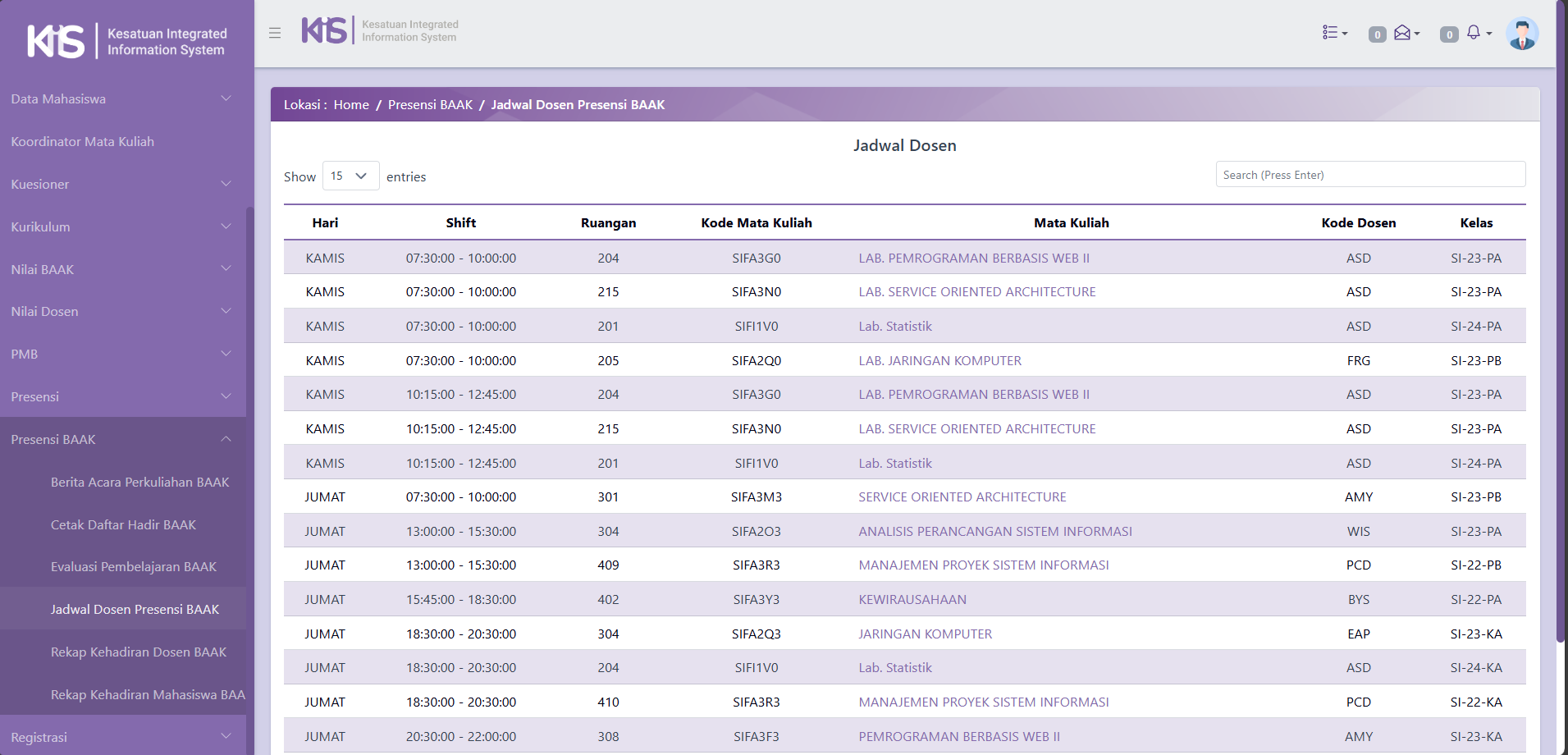Screen dimensions: 1568x755
Task: Click the page vertical scrollbar
Action: pyautogui.click(x=1561, y=328)
